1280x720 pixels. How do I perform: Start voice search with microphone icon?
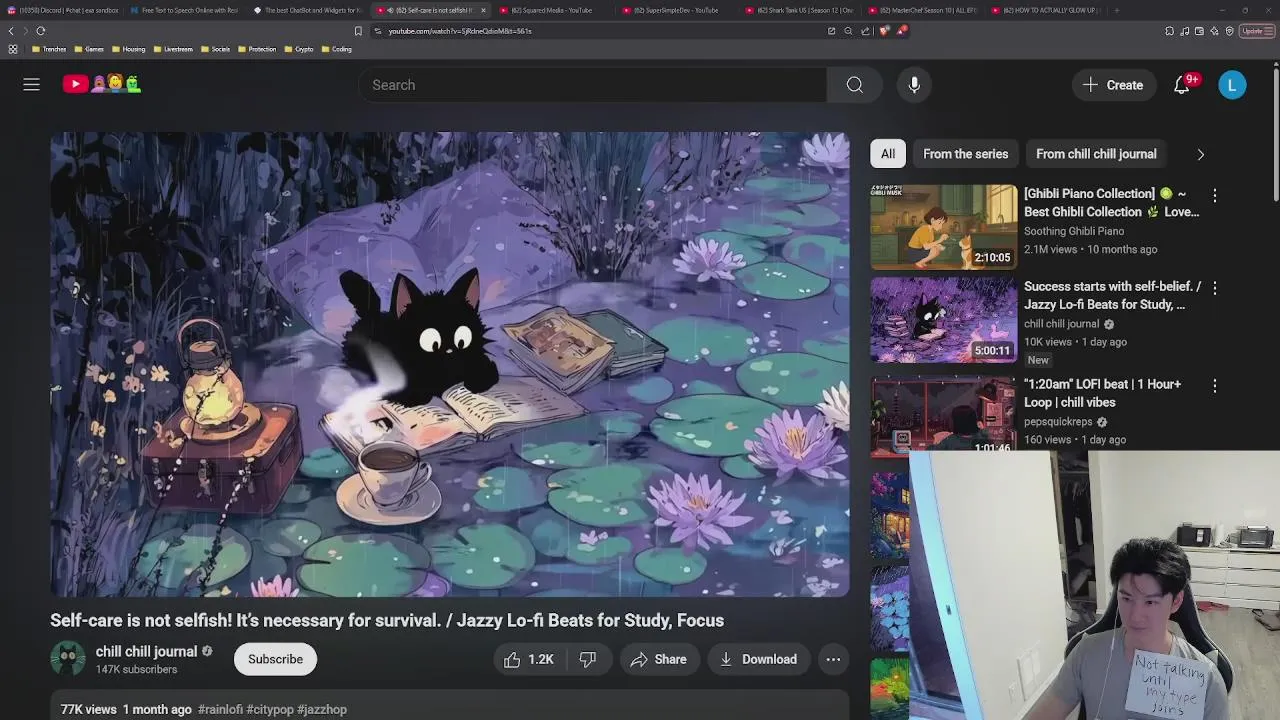click(914, 85)
